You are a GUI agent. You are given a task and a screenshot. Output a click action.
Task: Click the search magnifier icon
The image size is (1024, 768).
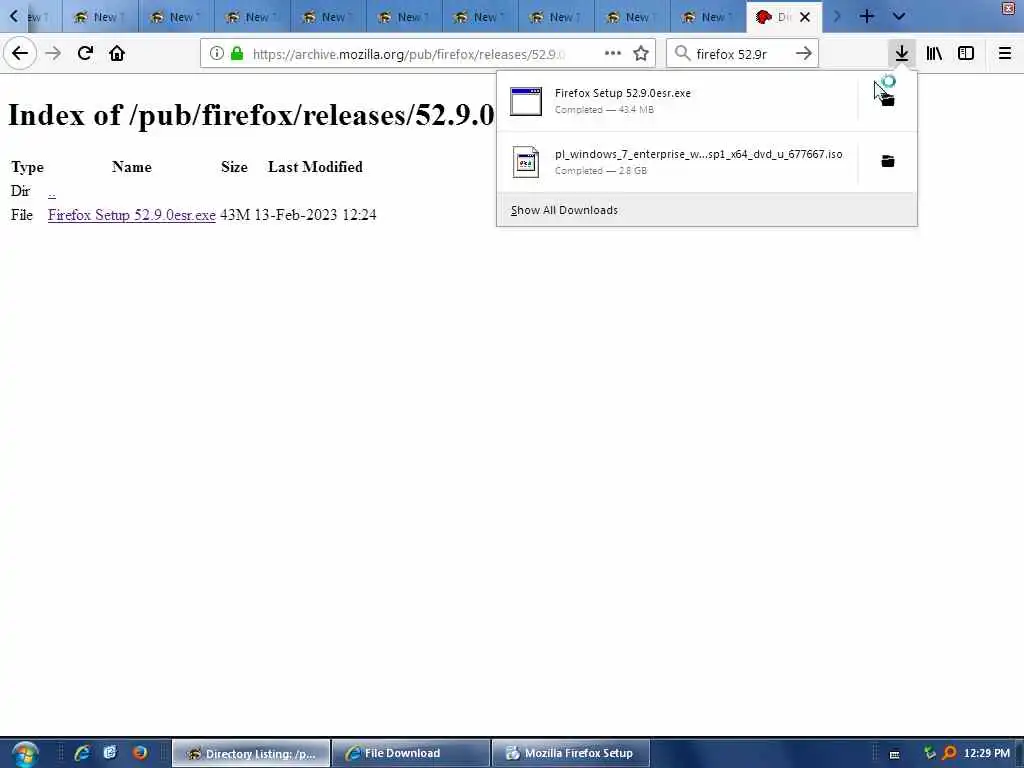(682, 54)
